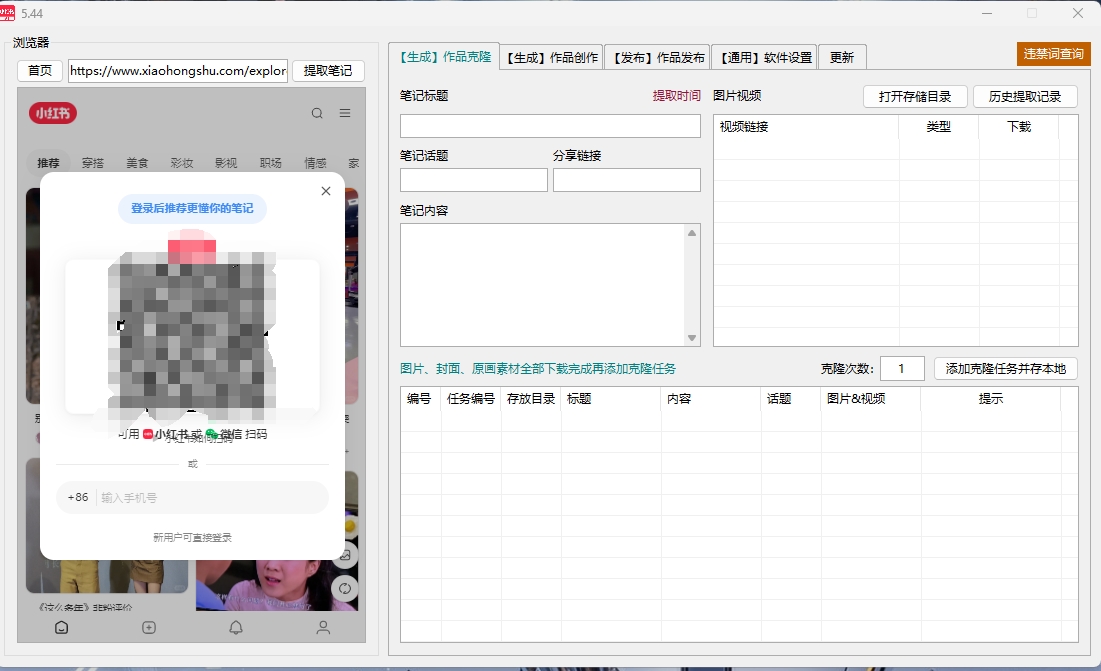Select the 情感 category in 小红书

coord(315,163)
